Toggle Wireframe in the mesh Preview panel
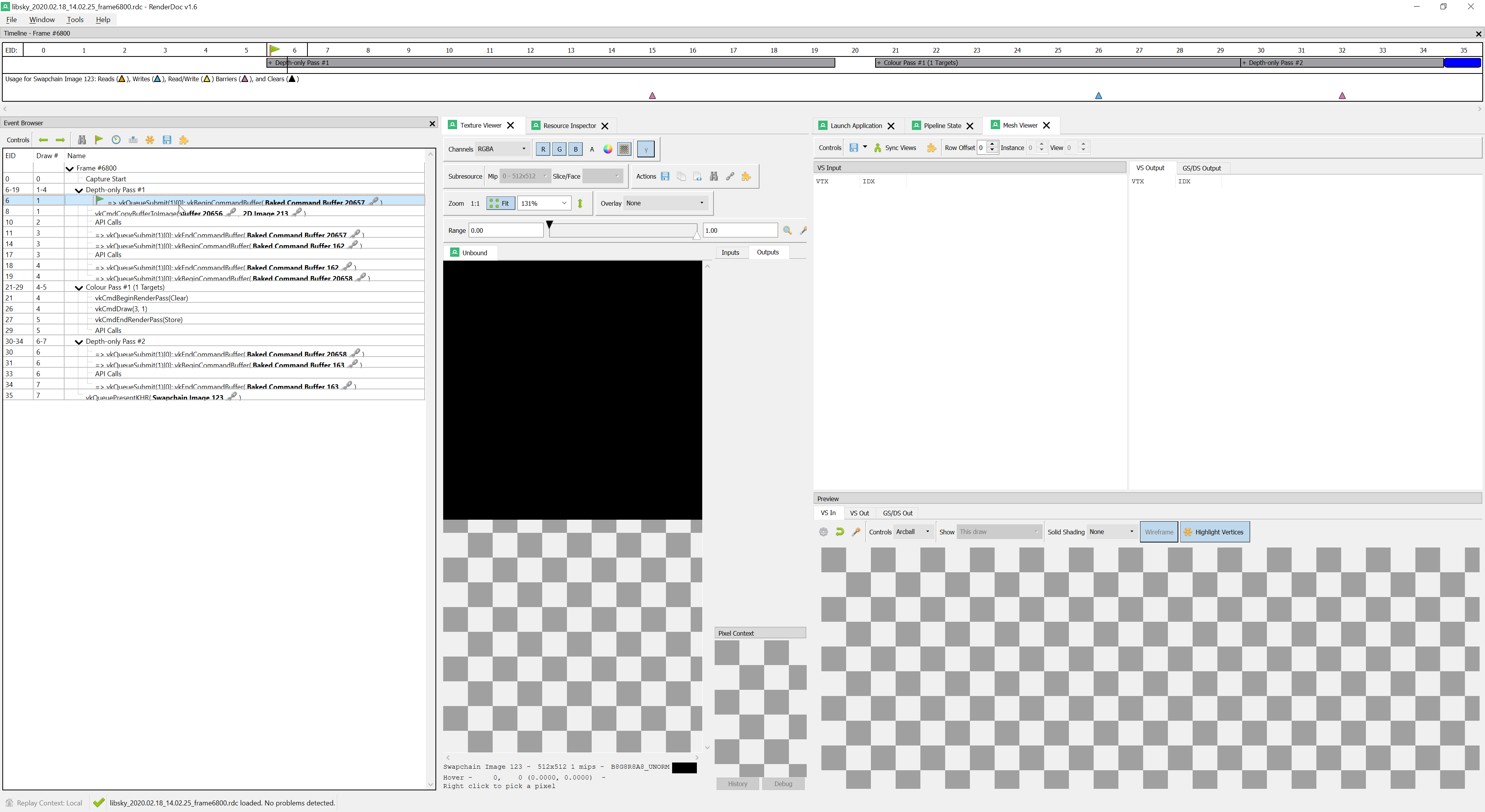The height and width of the screenshot is (812, 1485). tap(1159, 531)
